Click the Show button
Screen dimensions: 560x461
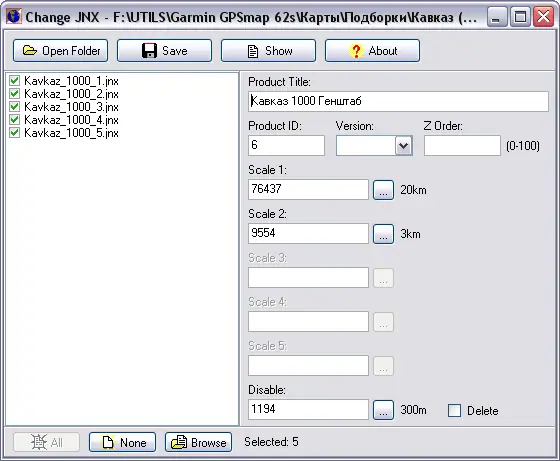[x=268, y=51]
